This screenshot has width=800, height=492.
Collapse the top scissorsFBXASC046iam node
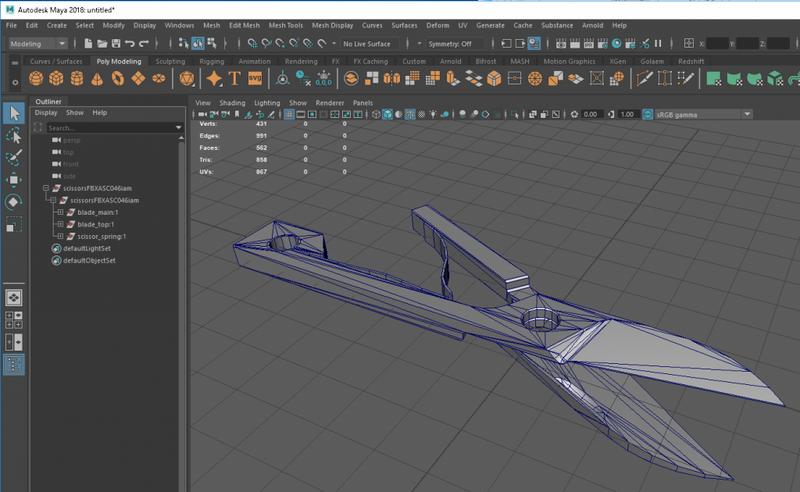tap(46, 188)
